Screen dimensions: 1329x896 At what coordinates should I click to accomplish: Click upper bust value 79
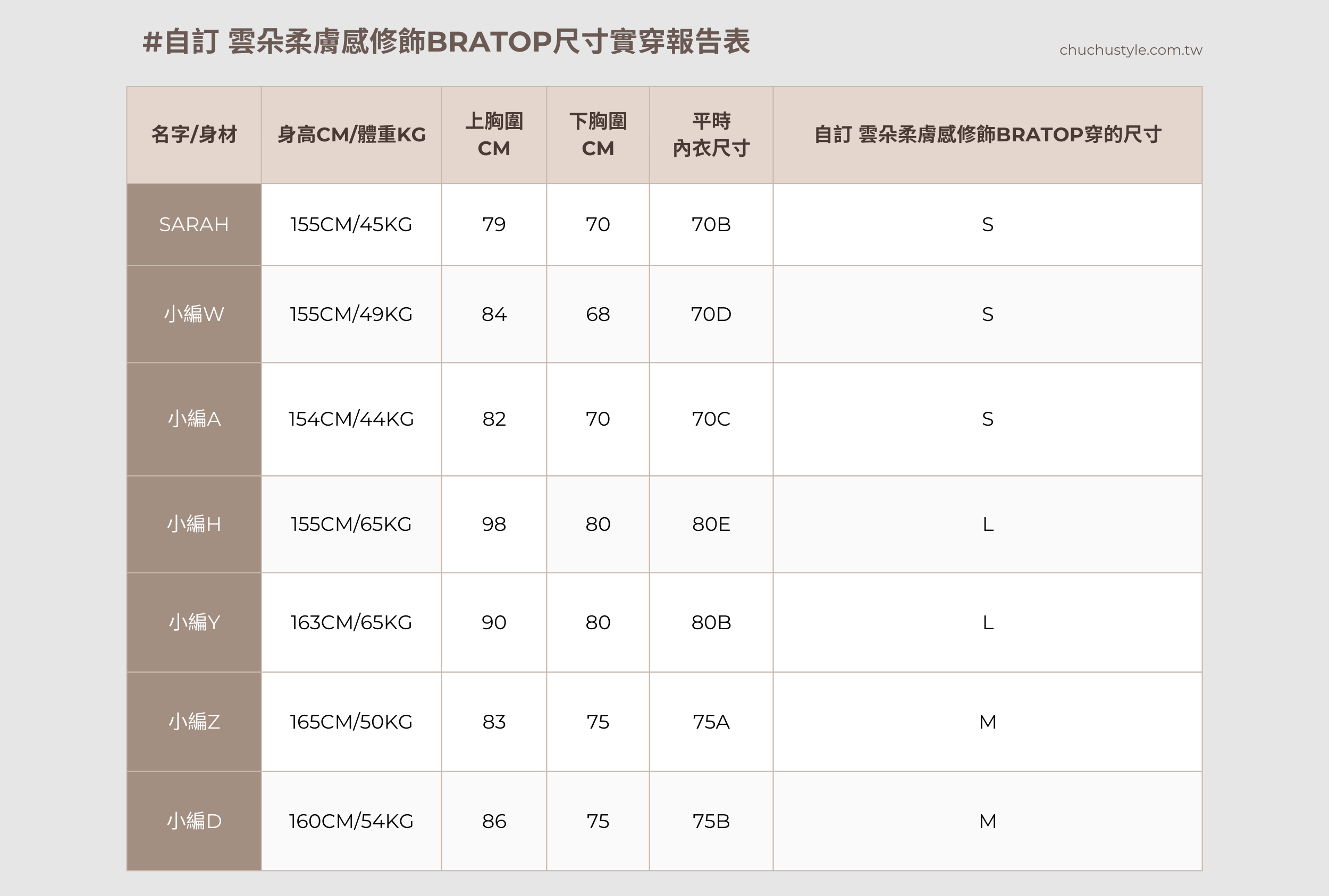tap(494, 225)
